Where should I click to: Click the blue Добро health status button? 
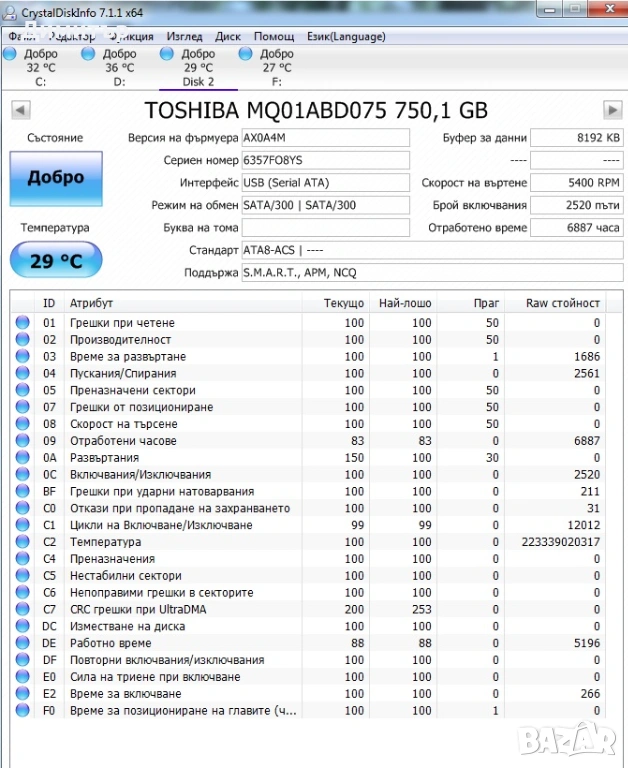tap(56, 178)
